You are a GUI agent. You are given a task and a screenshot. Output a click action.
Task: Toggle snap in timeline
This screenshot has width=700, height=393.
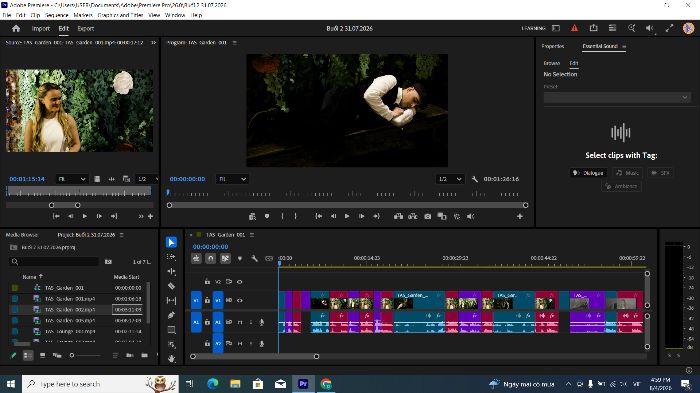[211, 259]
